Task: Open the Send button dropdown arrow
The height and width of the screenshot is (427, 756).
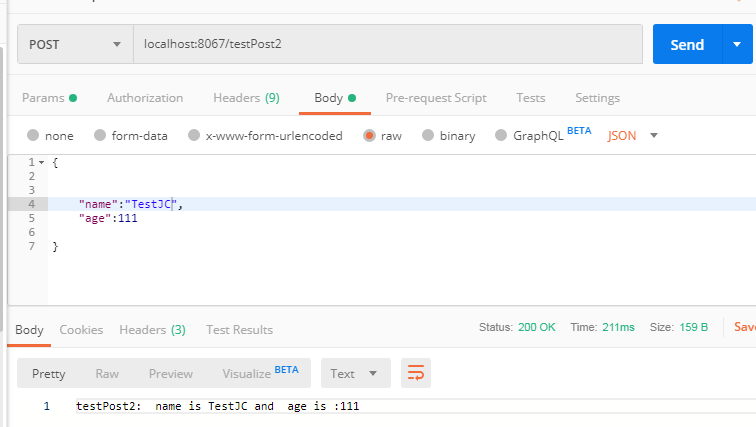Action: click(x=737, y=44)
